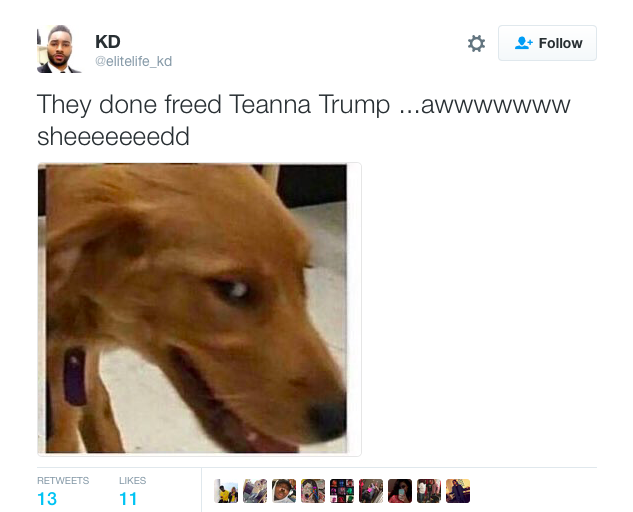Viewport: 633px width, 512px height.
Task: Click the RETWEETS label
Action: (x=63, y=481)
